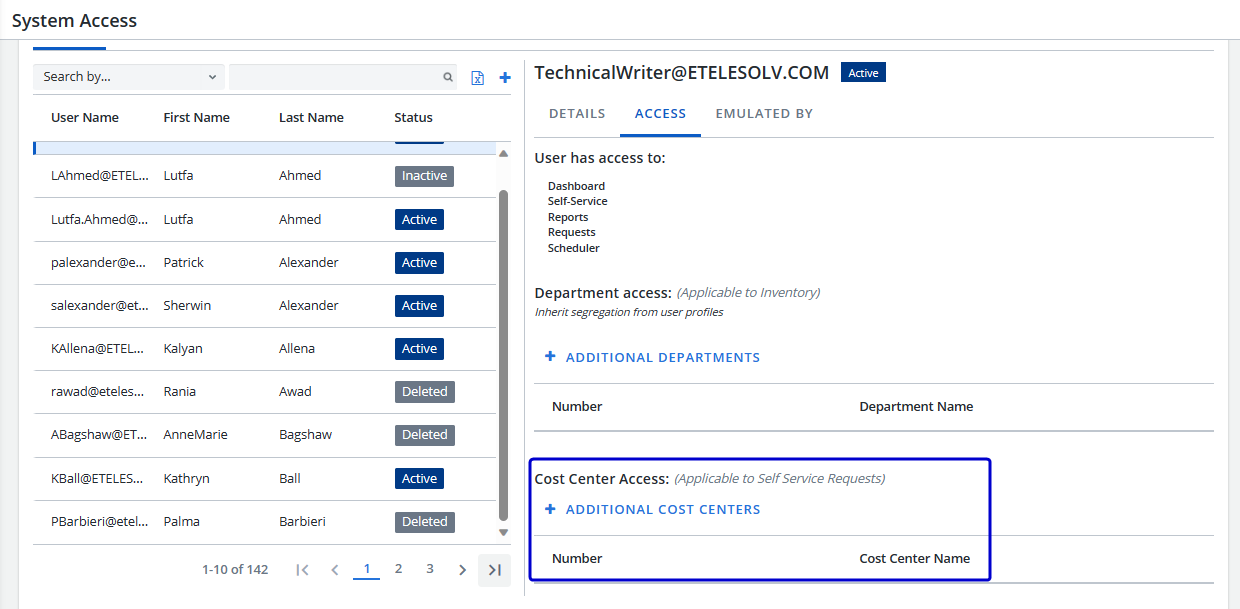Switch to the Details tab

coord(577,114)
